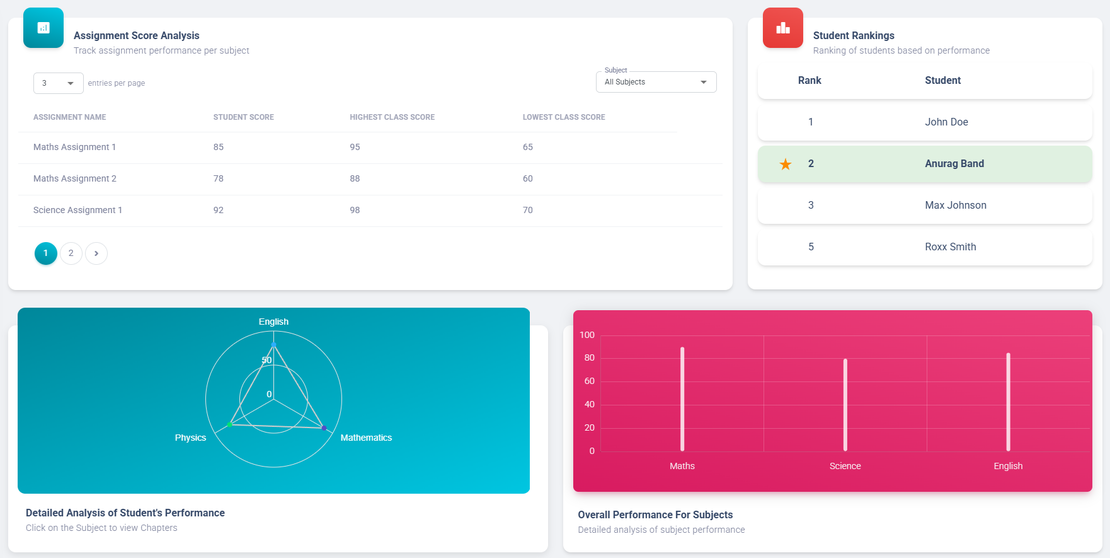Click the orange star beside Anurag Band
The width and height of the screenshot is (1110, 558).
(x=785, y=164)
